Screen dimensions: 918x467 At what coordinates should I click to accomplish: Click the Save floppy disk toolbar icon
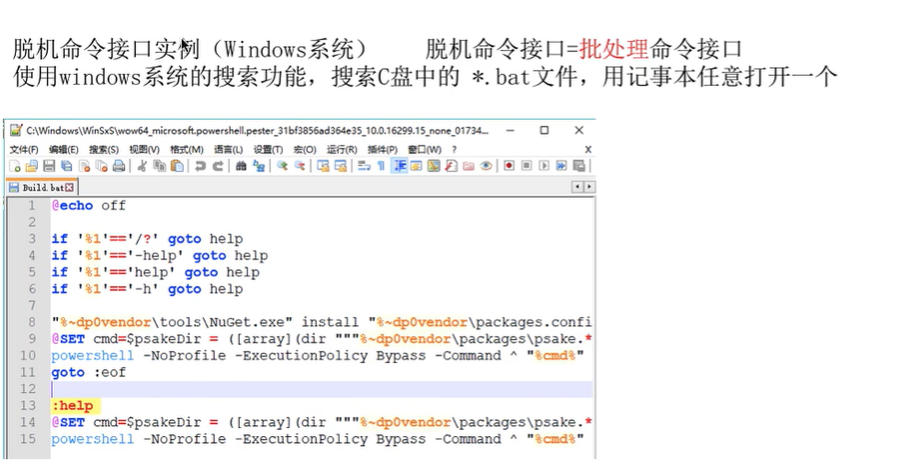click(49, 166)
